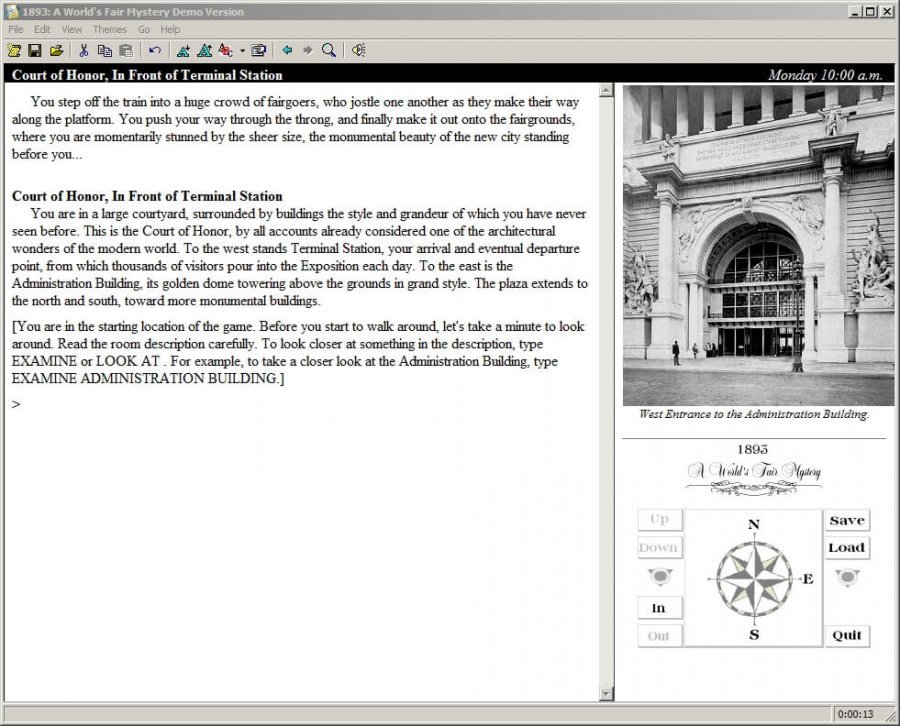
Task: Go back with the left arrow icon
Action: click(287, 51)
